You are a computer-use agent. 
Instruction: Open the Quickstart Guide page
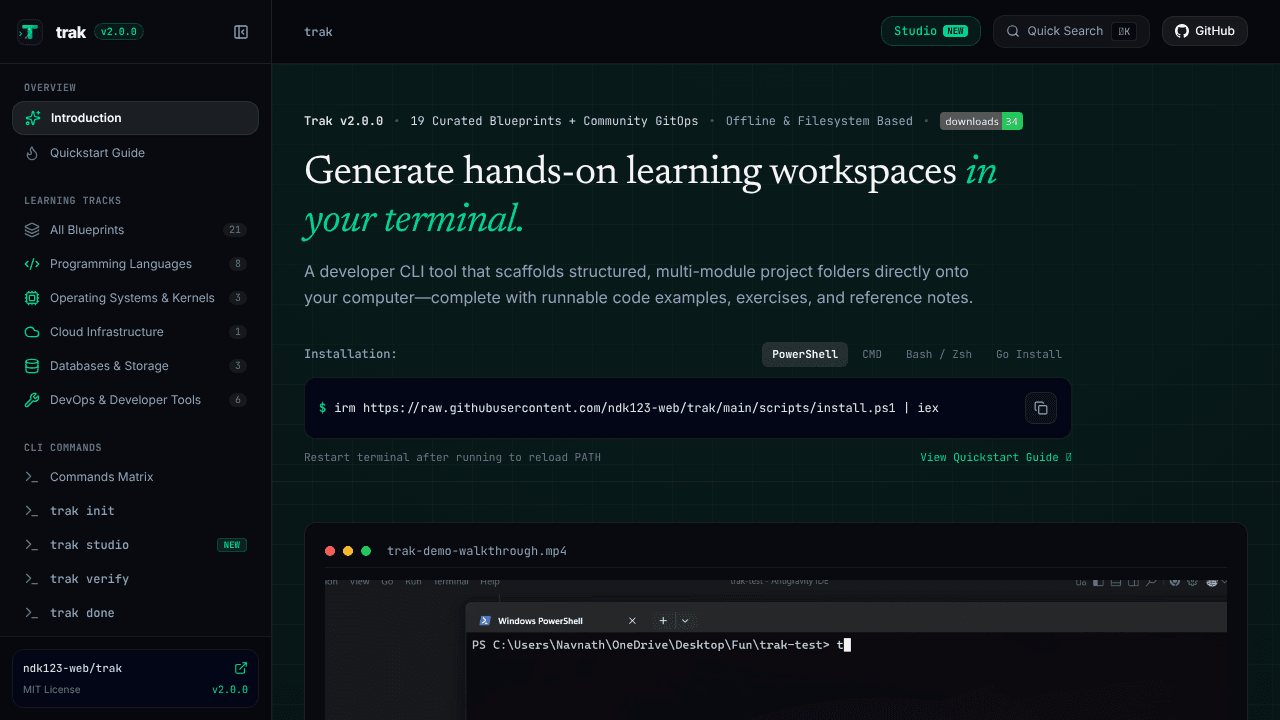pos(135,153)
